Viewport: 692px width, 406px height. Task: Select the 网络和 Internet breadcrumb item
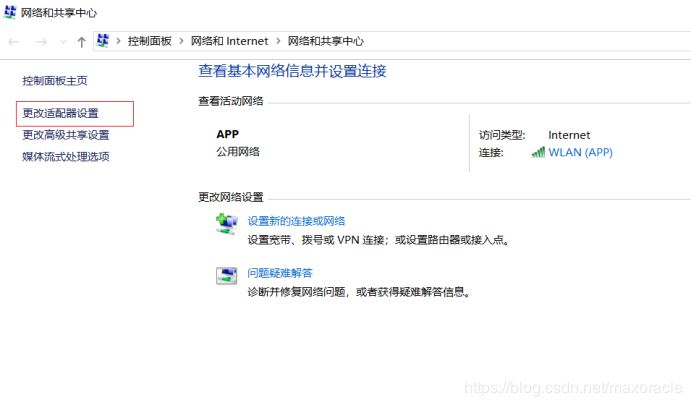[229, 41]
